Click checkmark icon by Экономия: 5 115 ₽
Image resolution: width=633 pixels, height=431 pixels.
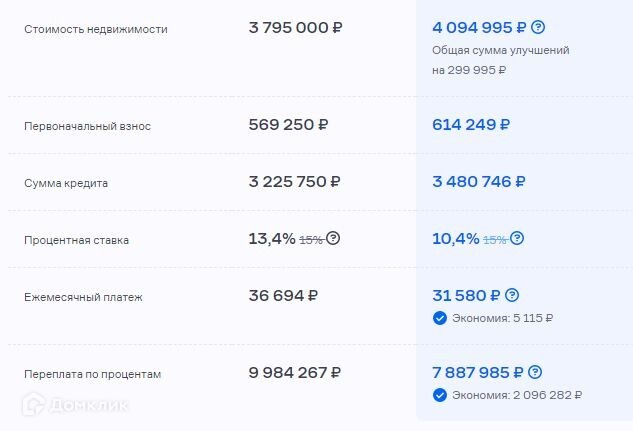[439, 318]
